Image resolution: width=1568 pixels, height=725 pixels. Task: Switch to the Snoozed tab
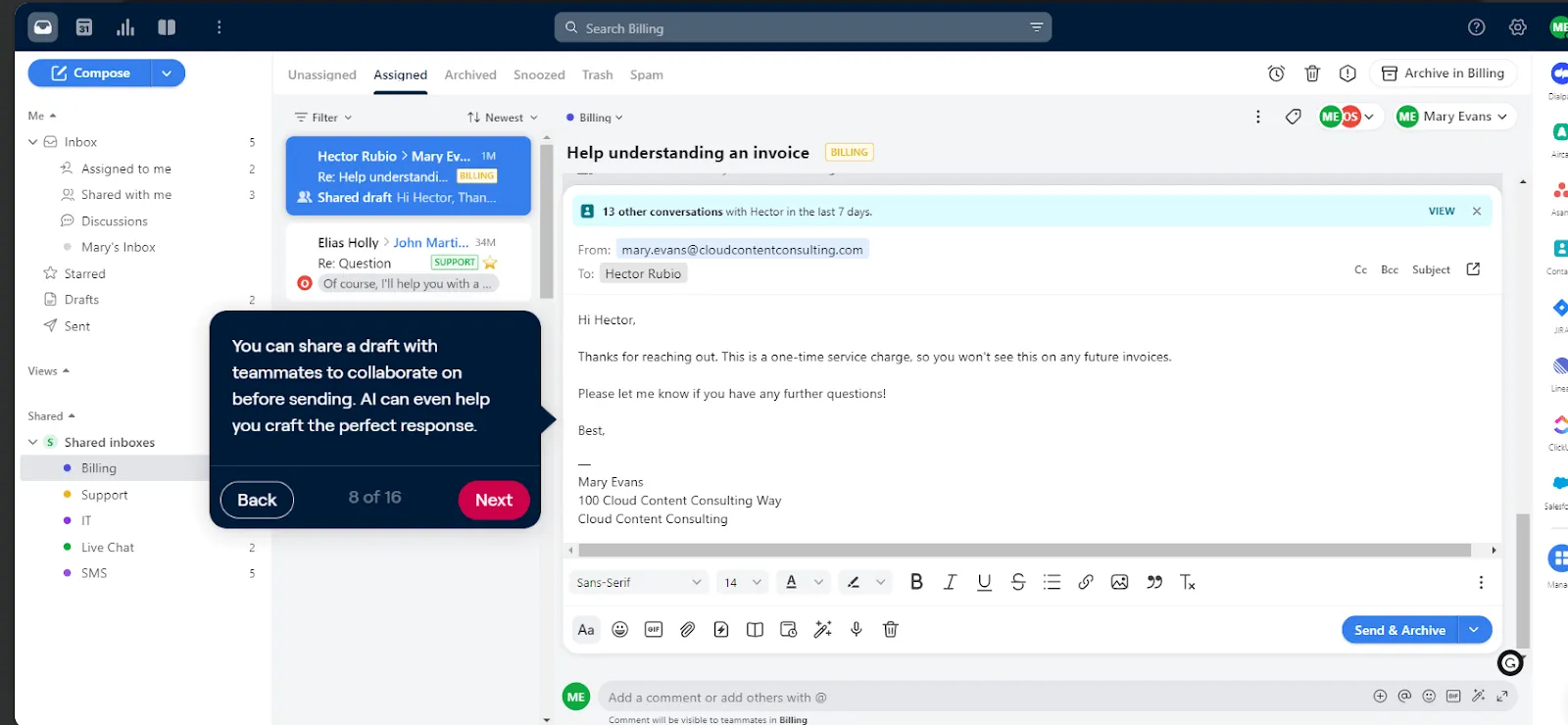click(x=539, y=74)
